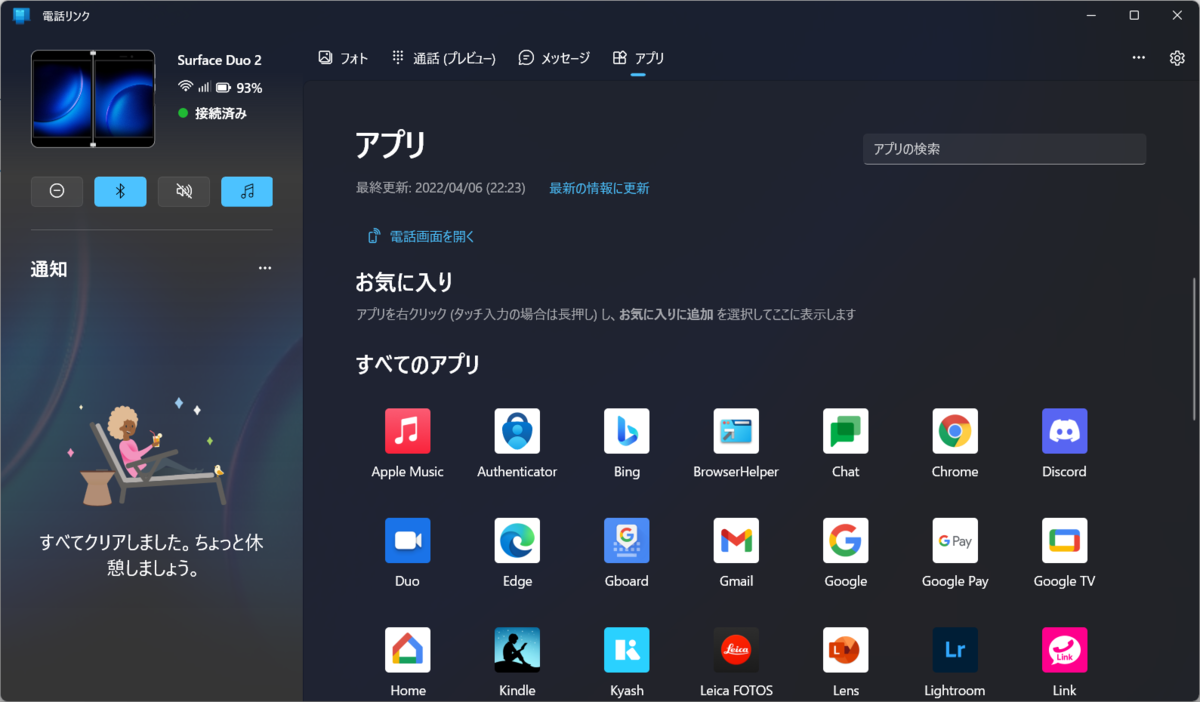The image size is (1200, 702).
Task: Open the Gmail app
Action: [x=736, y=541]
